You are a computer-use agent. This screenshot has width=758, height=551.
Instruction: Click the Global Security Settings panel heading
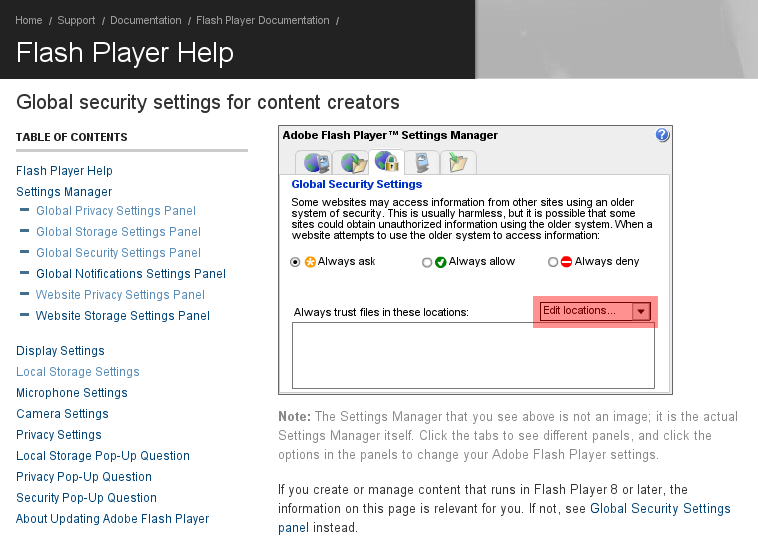(357, 184)
